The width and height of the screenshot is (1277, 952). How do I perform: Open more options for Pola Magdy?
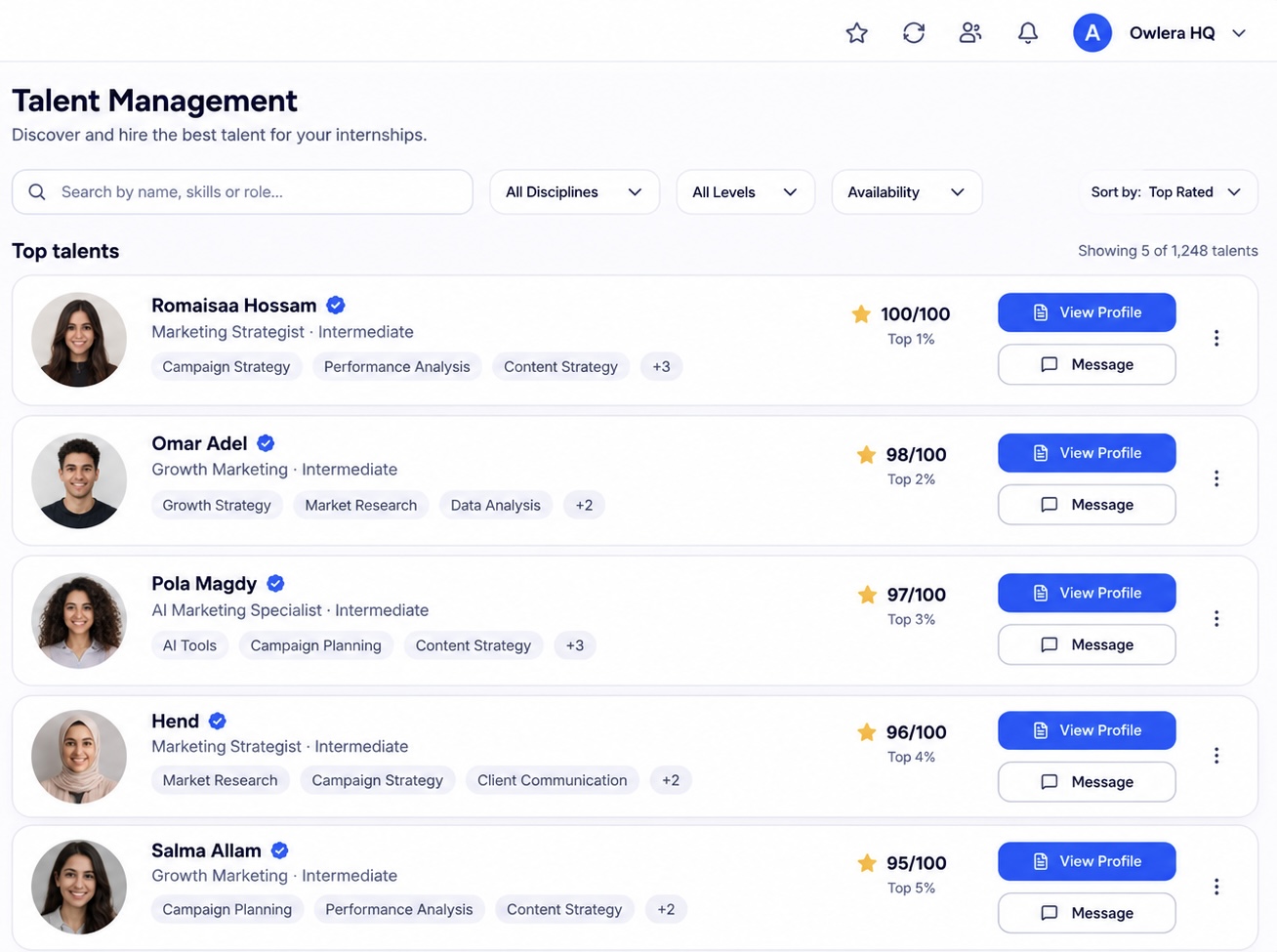coord(1216,618)
